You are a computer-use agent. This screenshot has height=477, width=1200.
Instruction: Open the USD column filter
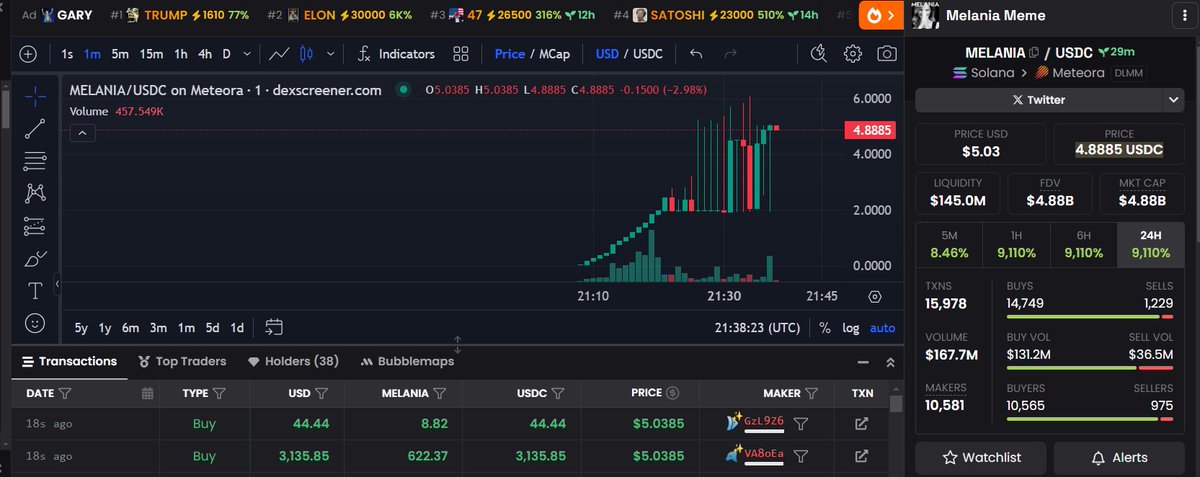(x=322, y=393)
